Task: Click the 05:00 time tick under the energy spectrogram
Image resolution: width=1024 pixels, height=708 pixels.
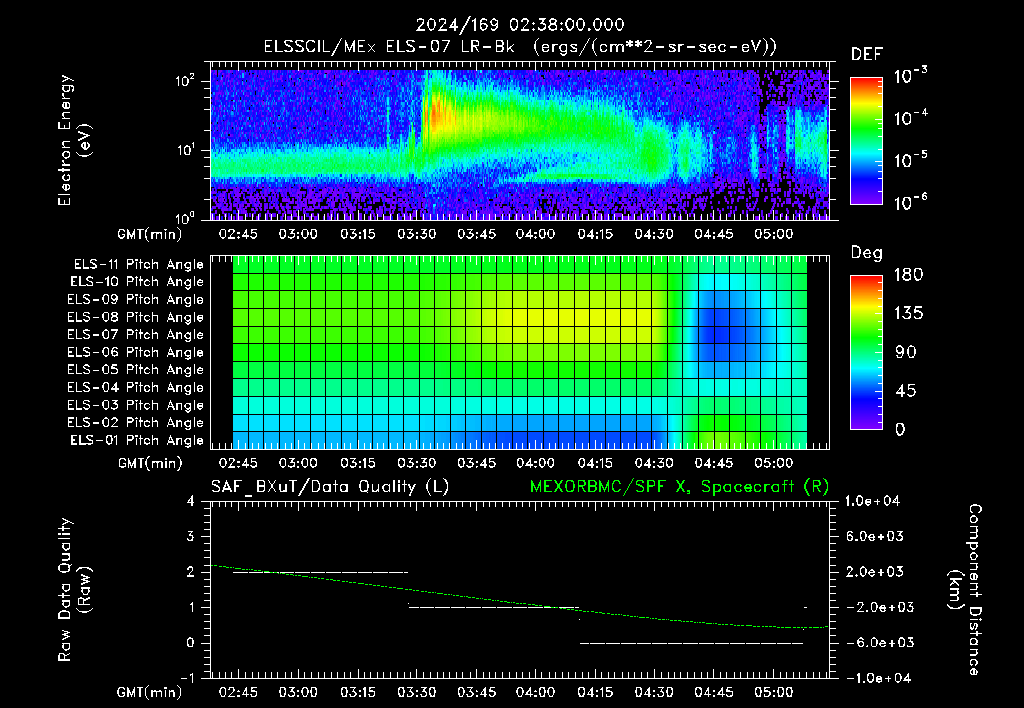Action: 773,234
